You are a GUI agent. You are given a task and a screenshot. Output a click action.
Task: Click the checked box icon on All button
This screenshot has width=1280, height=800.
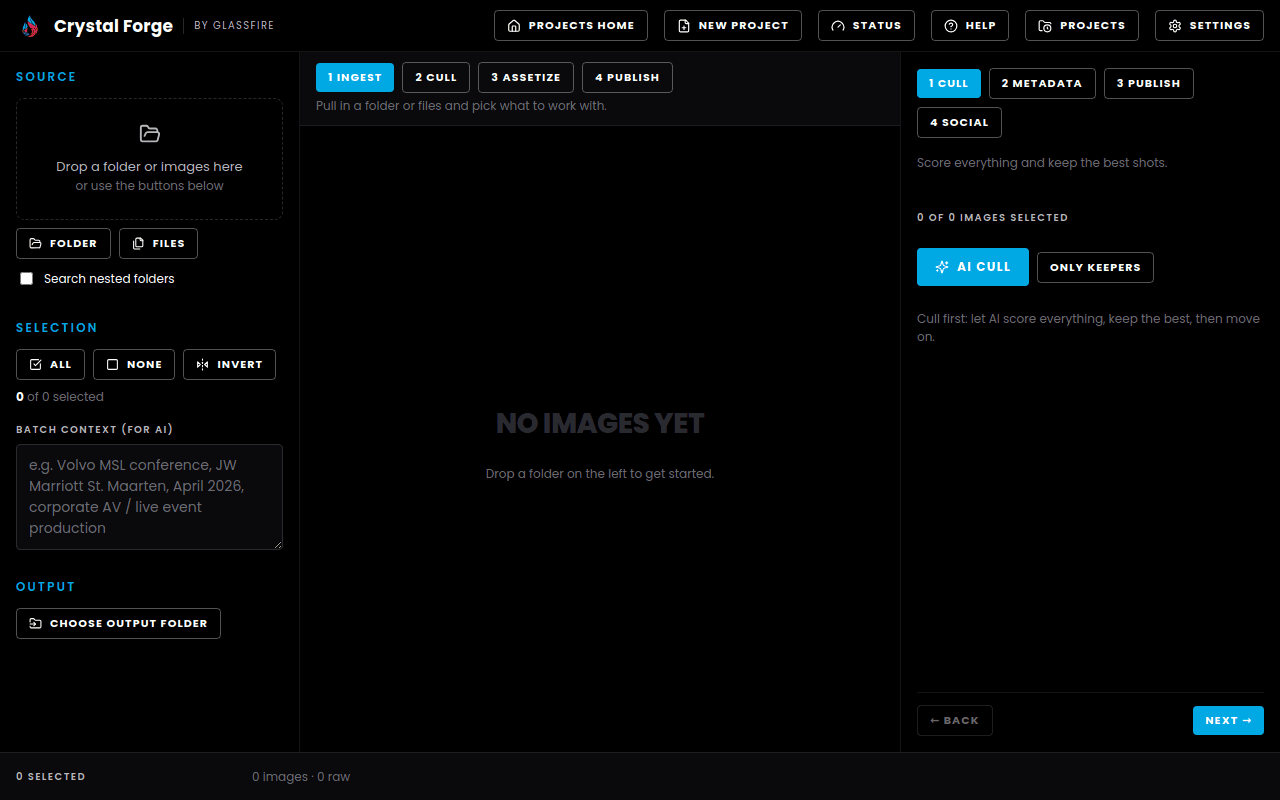(36, 365)
